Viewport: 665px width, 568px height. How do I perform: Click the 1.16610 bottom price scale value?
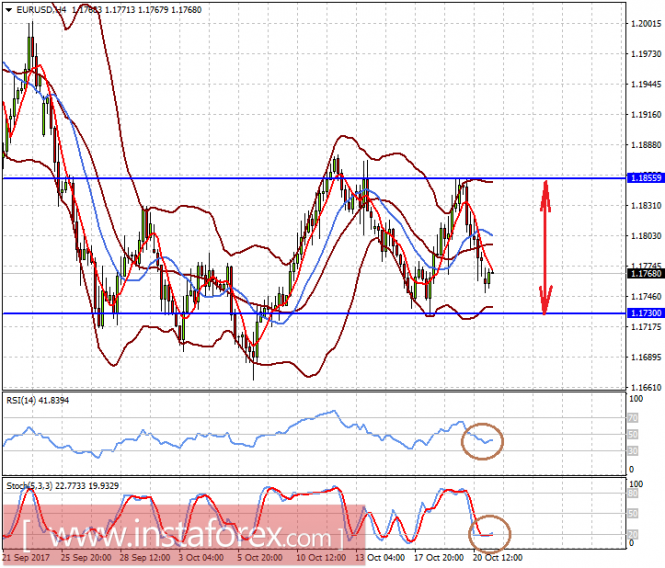646,387
